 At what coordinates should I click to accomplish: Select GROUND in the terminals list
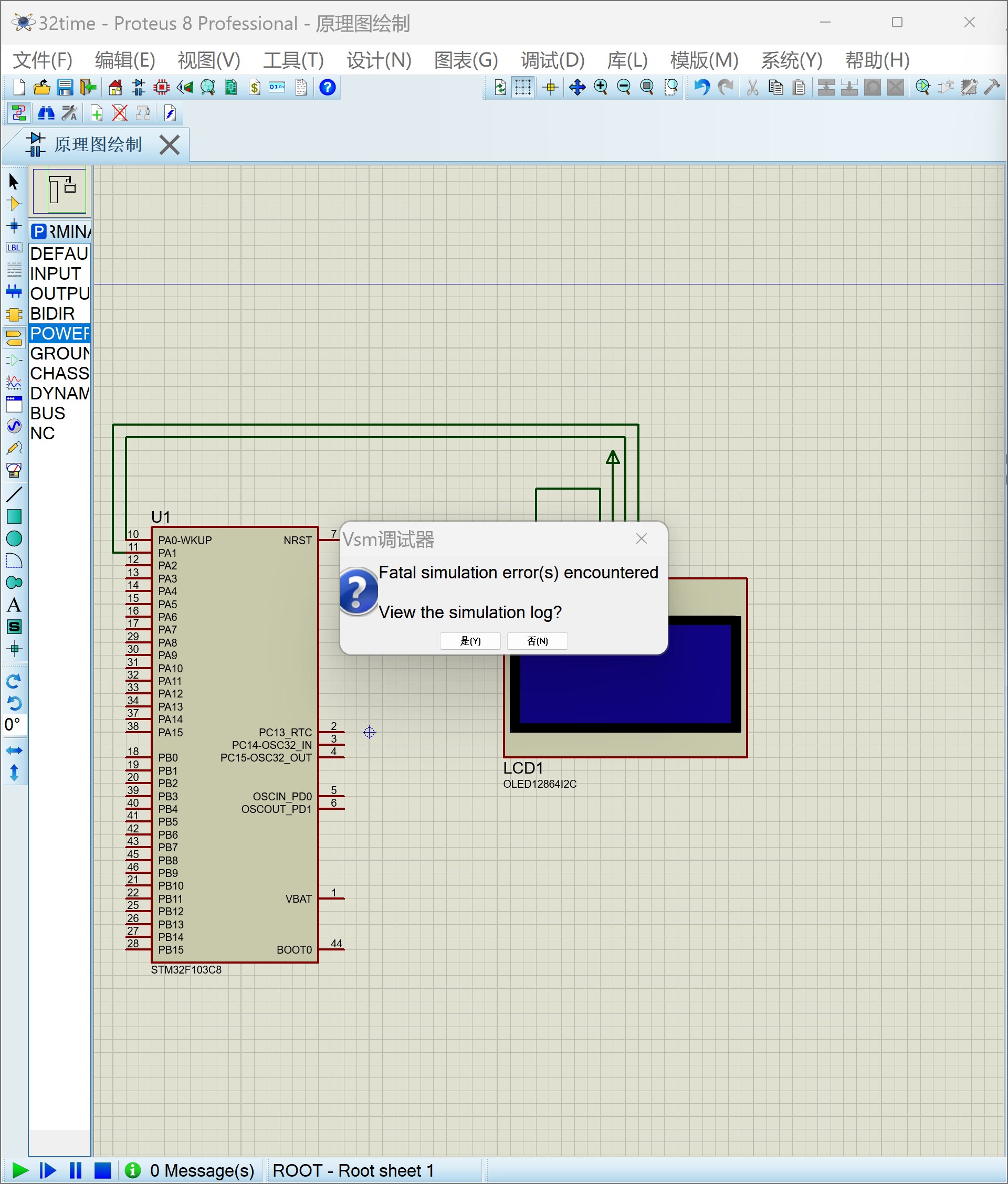[x=59, y=353]
